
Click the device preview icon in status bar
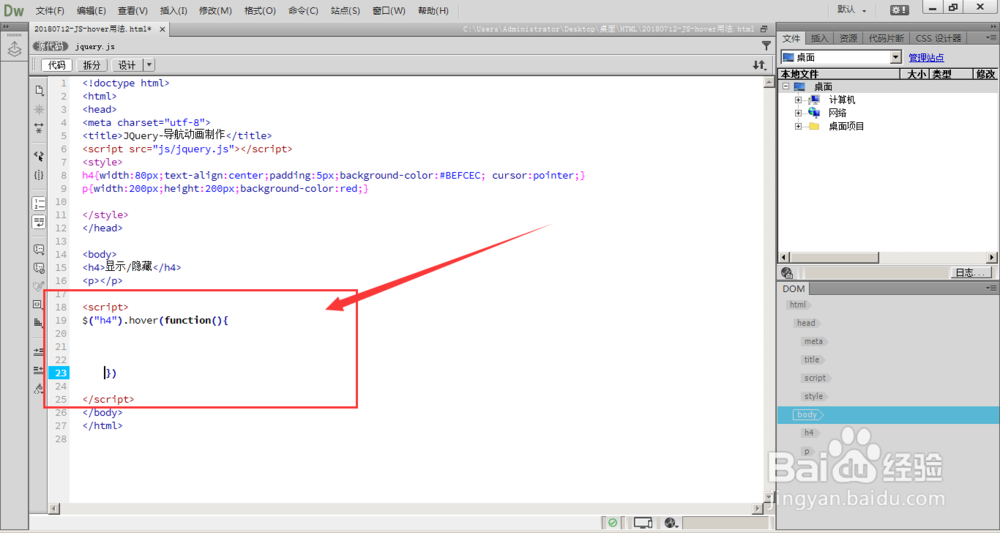(643, 523)
